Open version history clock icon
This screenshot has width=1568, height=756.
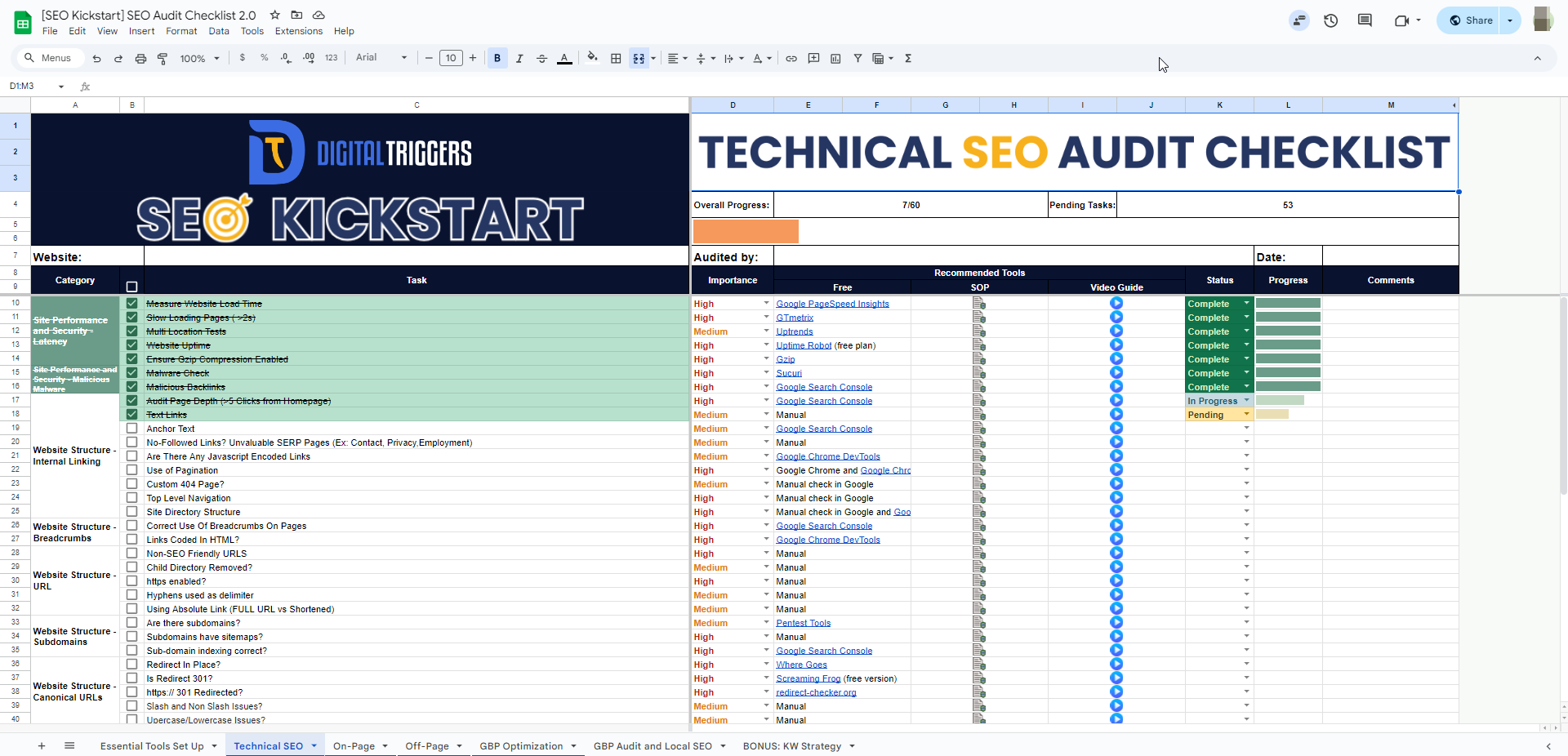pyautogui.click(x=1331, y=20)
